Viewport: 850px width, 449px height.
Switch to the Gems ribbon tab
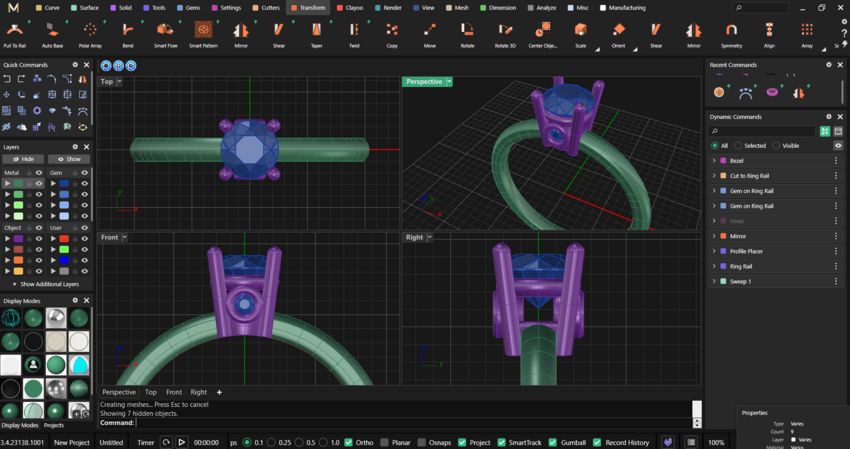pos(193,7)
